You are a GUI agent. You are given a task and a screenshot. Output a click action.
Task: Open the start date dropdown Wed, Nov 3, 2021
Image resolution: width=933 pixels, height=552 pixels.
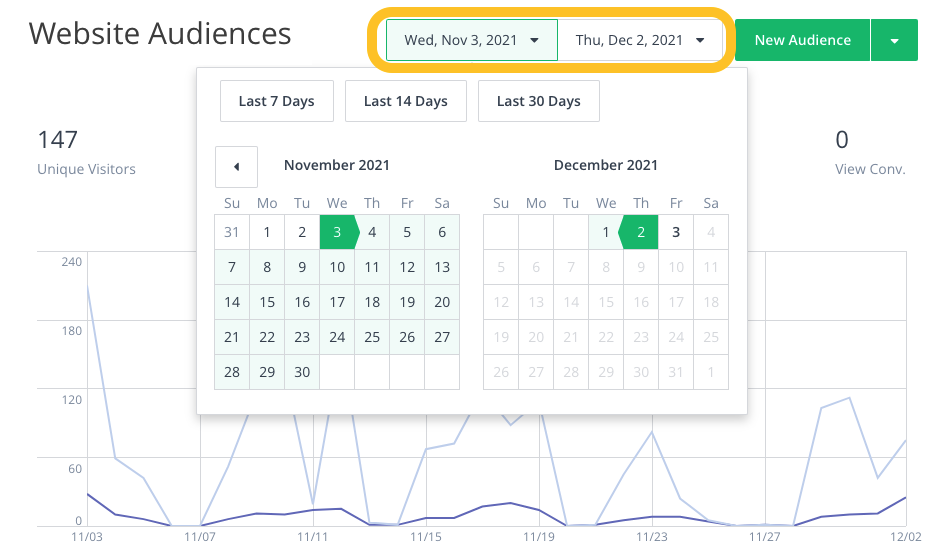472,40
